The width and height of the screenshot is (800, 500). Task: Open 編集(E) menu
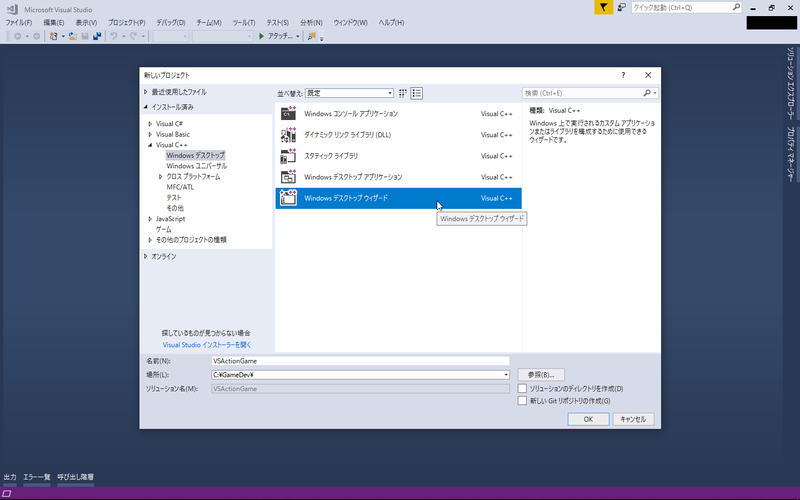[54, 22]
